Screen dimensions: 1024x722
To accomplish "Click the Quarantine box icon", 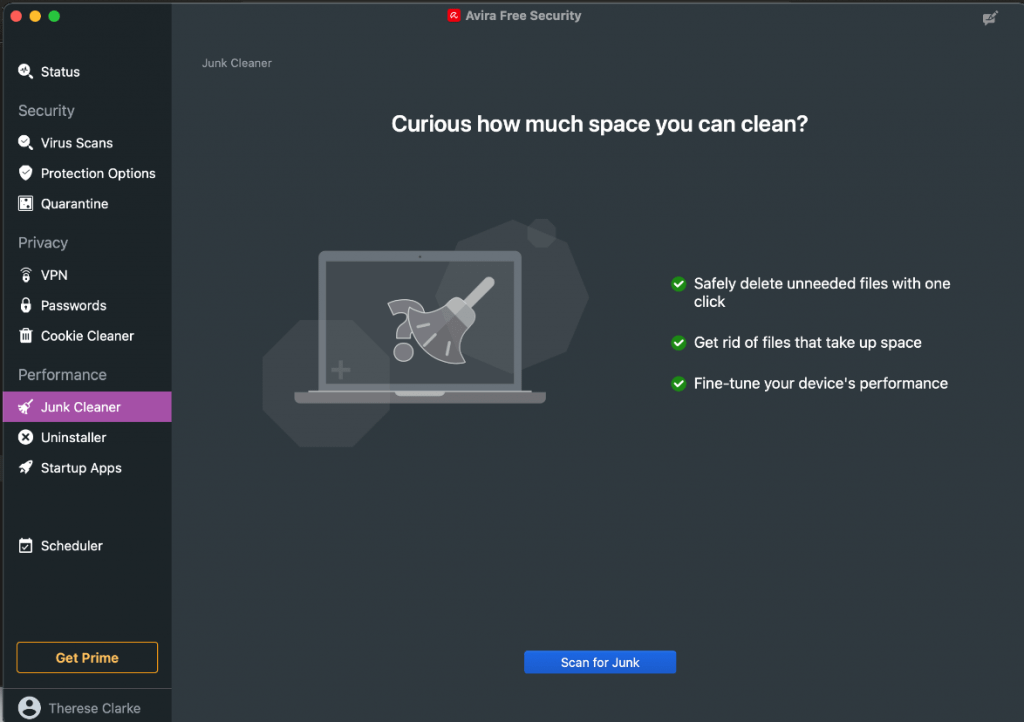I will click(x=25, y=204).
